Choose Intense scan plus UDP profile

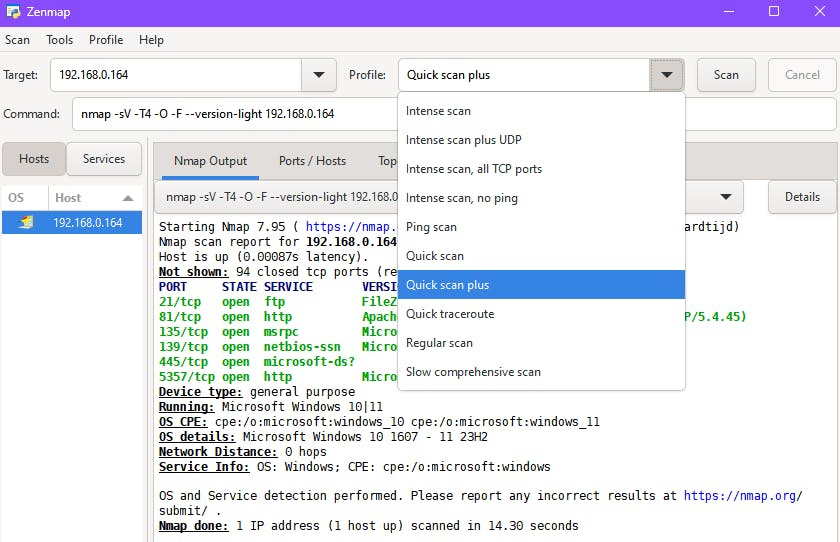(542, 140)
